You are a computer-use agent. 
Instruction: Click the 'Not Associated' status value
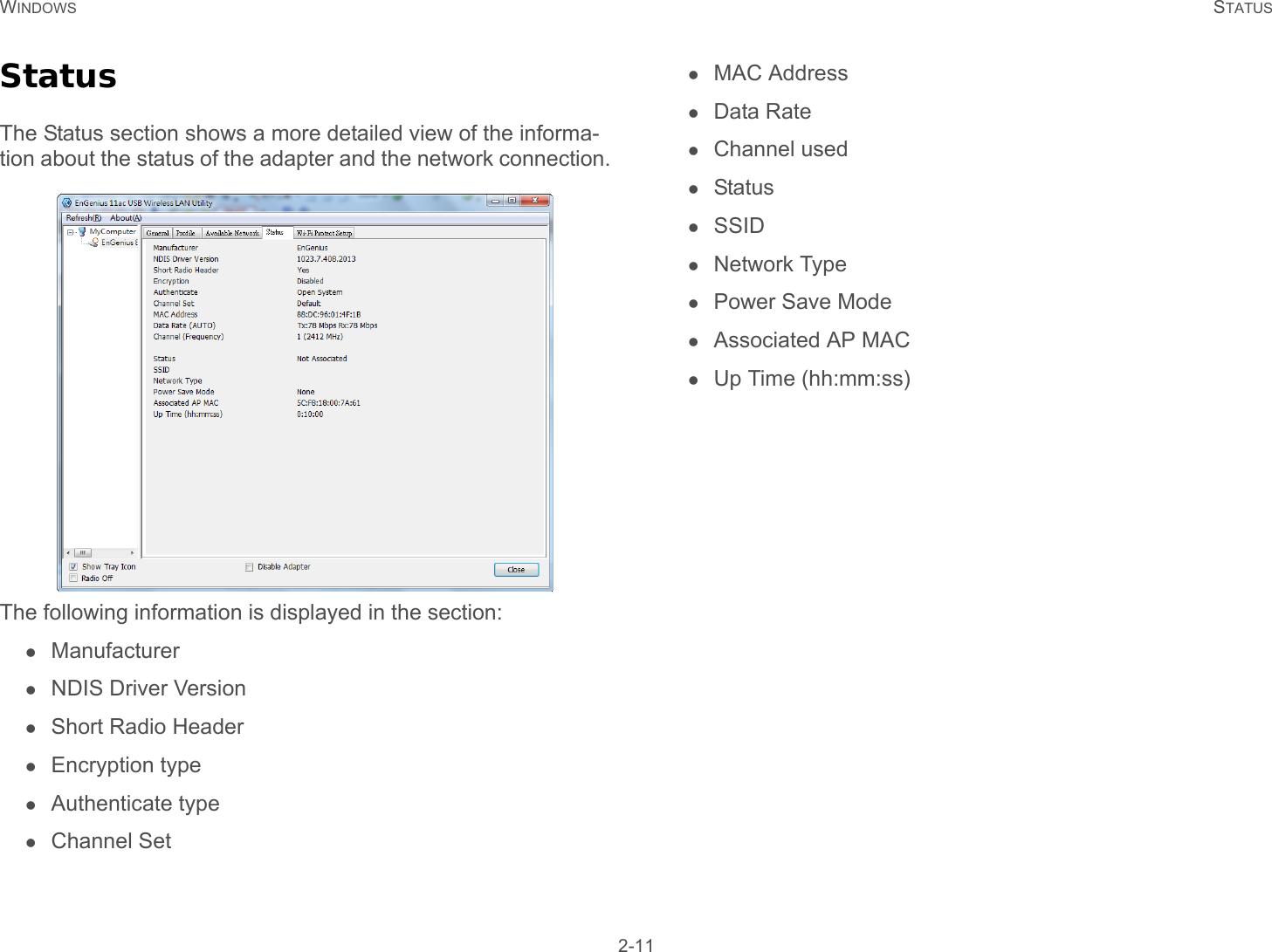(x=321, y=359)
